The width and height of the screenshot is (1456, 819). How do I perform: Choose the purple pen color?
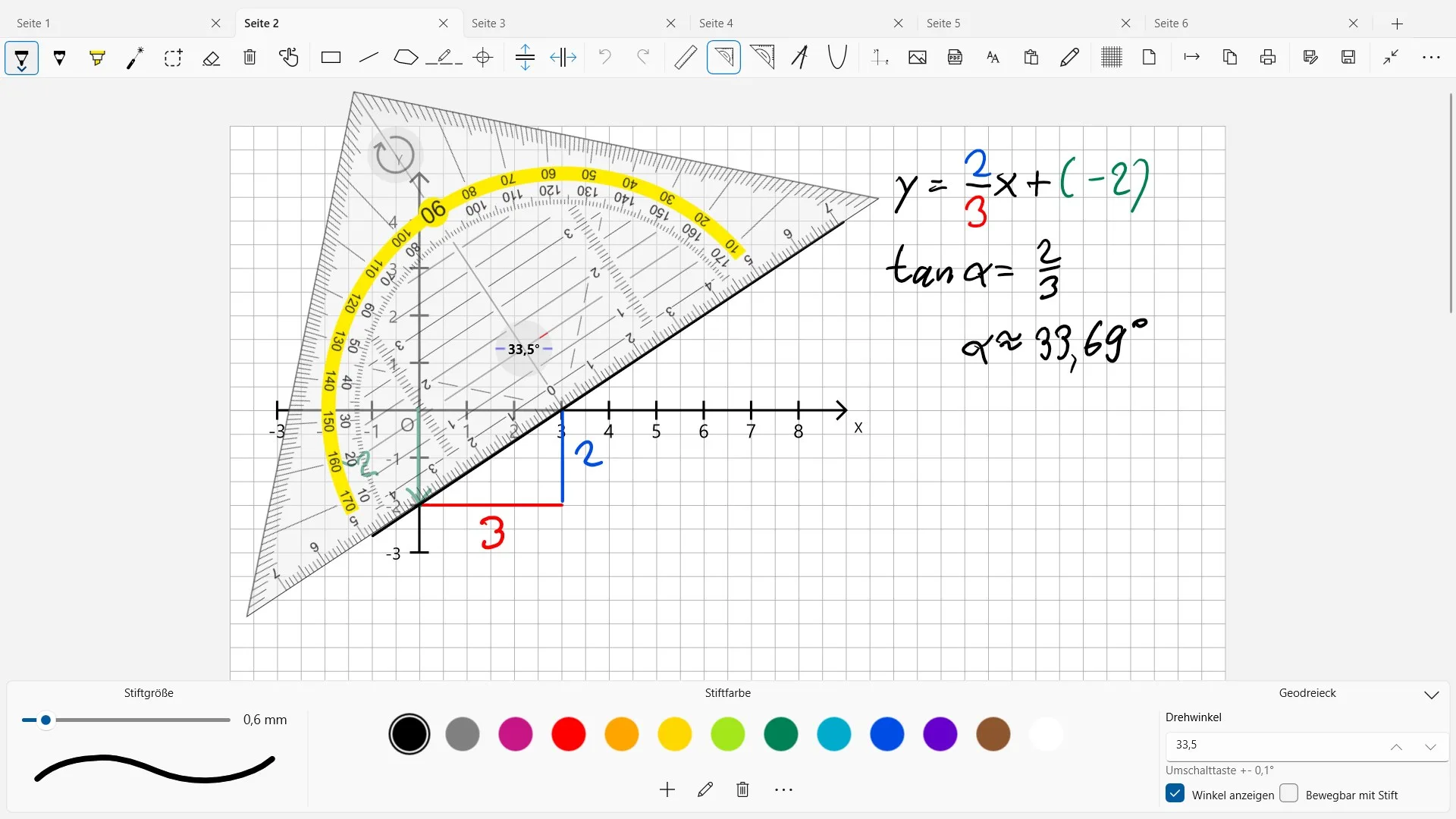940,734
